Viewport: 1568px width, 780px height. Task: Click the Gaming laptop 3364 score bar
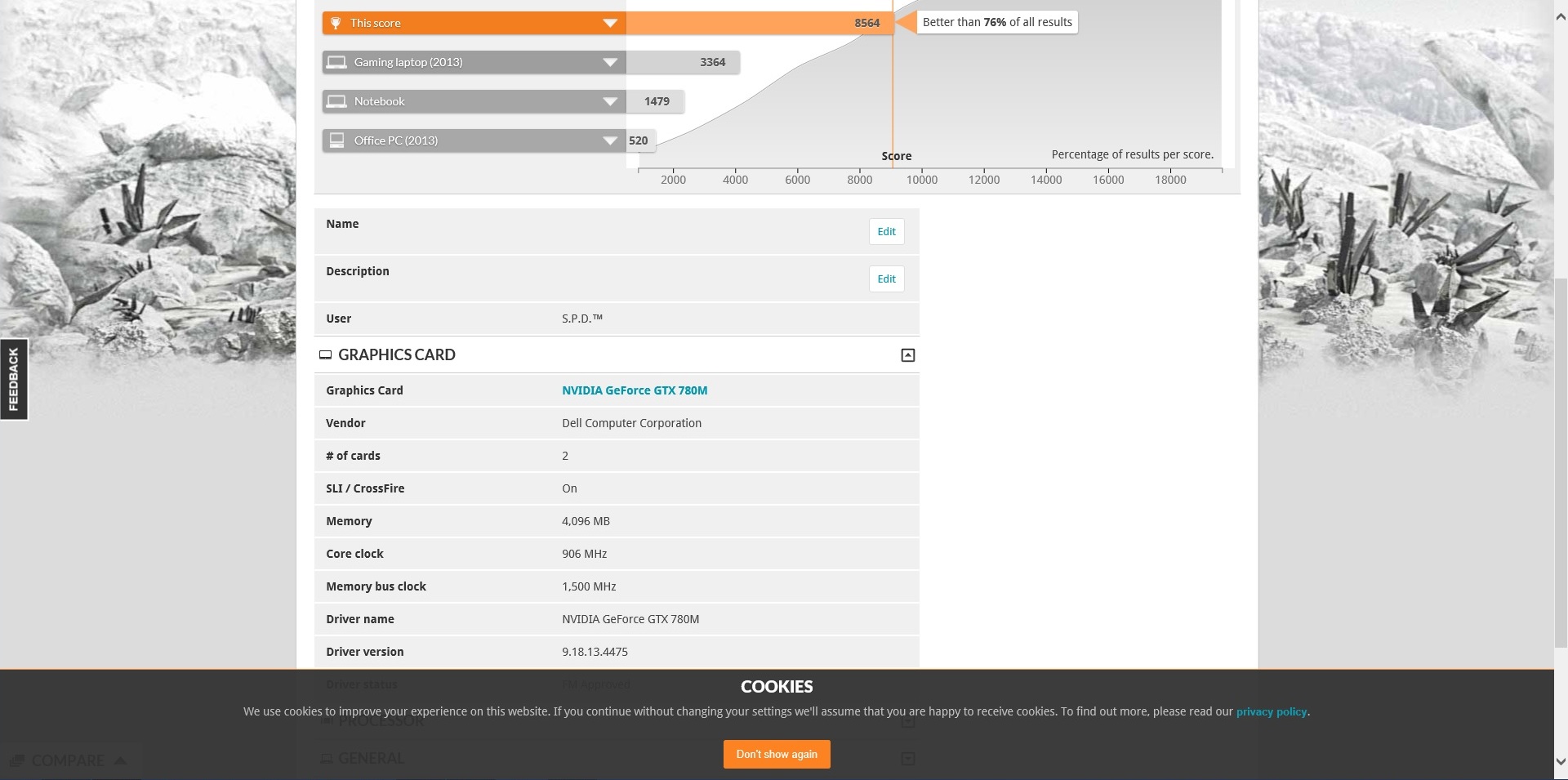(x=683, y=62)
